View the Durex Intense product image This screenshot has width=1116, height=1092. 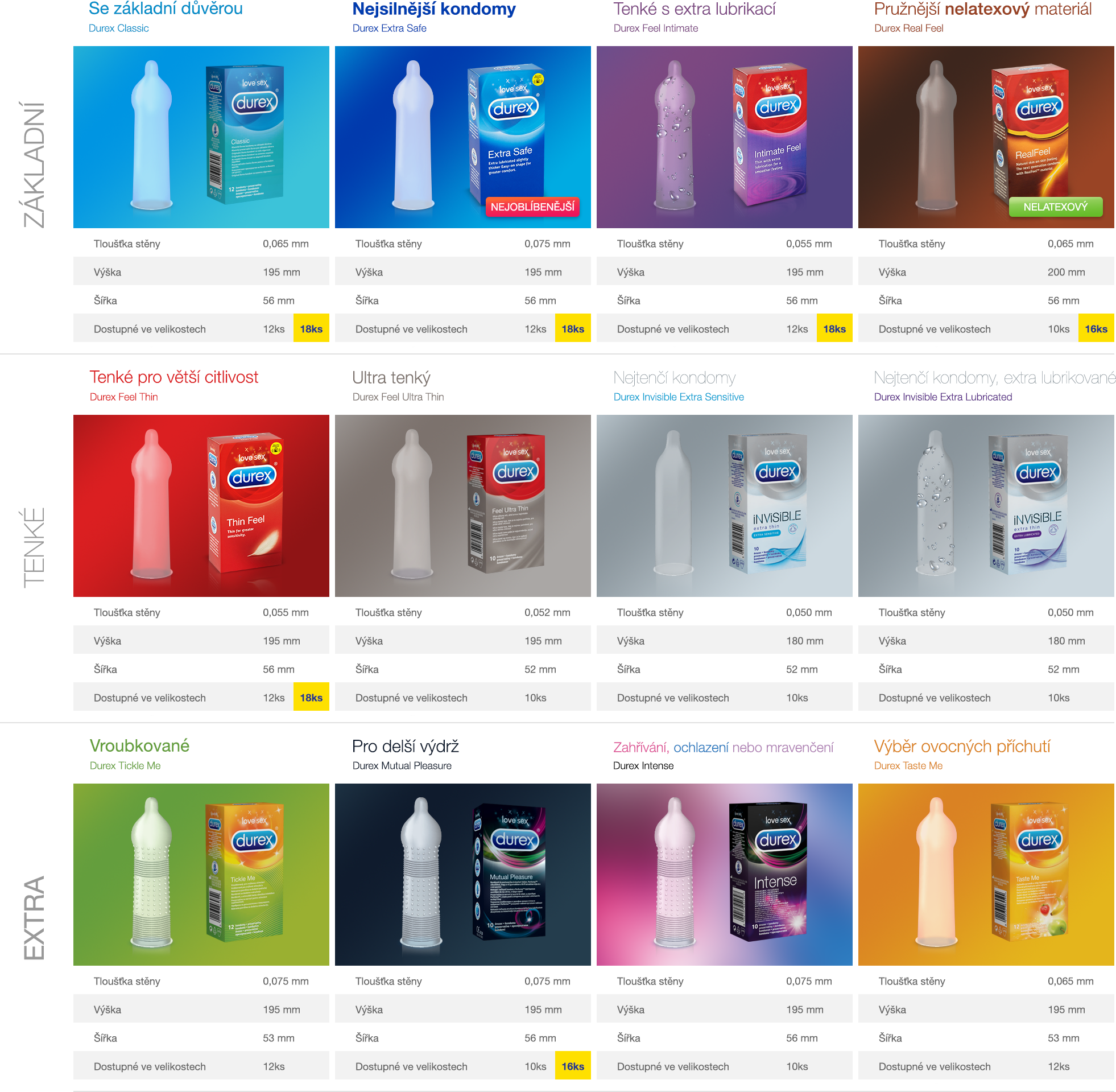pos(725,875)
